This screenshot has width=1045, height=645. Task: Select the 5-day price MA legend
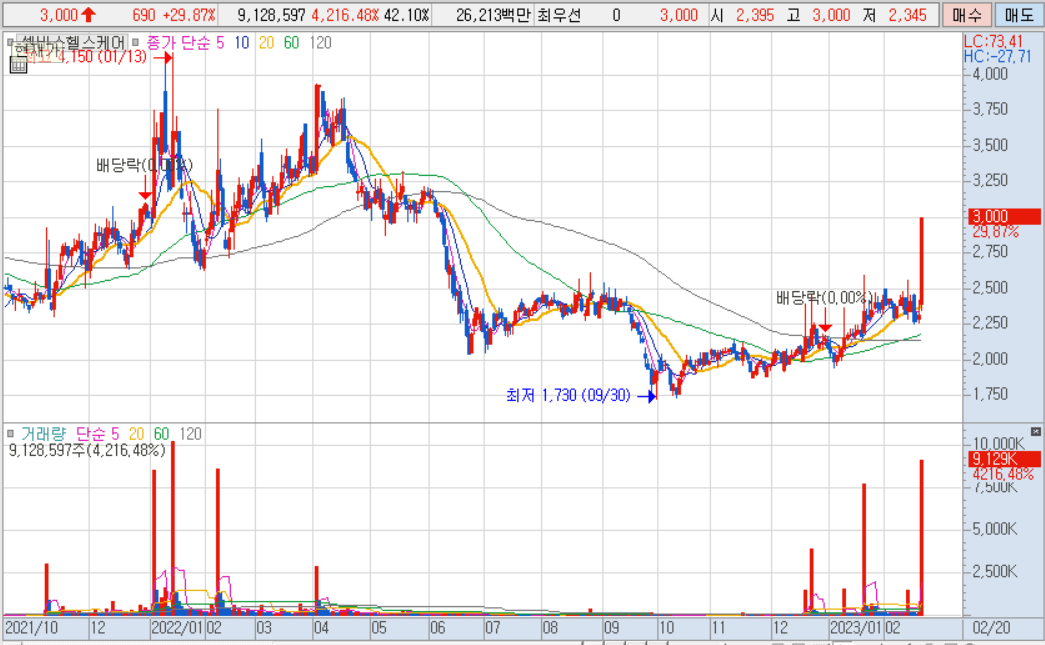pyautogui.click(x=220, y=43)
